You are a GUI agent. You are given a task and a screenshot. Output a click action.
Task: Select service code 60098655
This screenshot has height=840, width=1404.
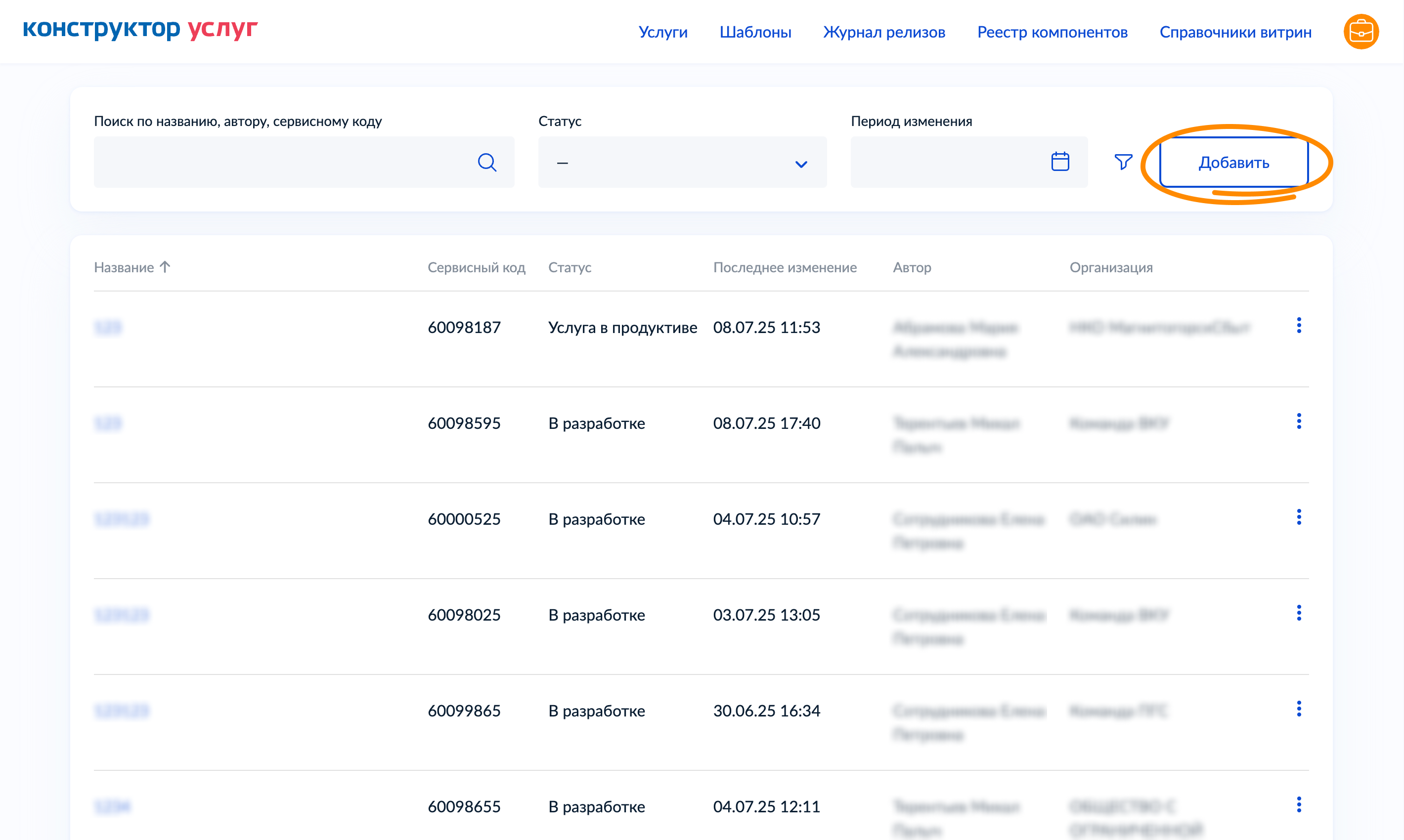[x=464, y=806]
